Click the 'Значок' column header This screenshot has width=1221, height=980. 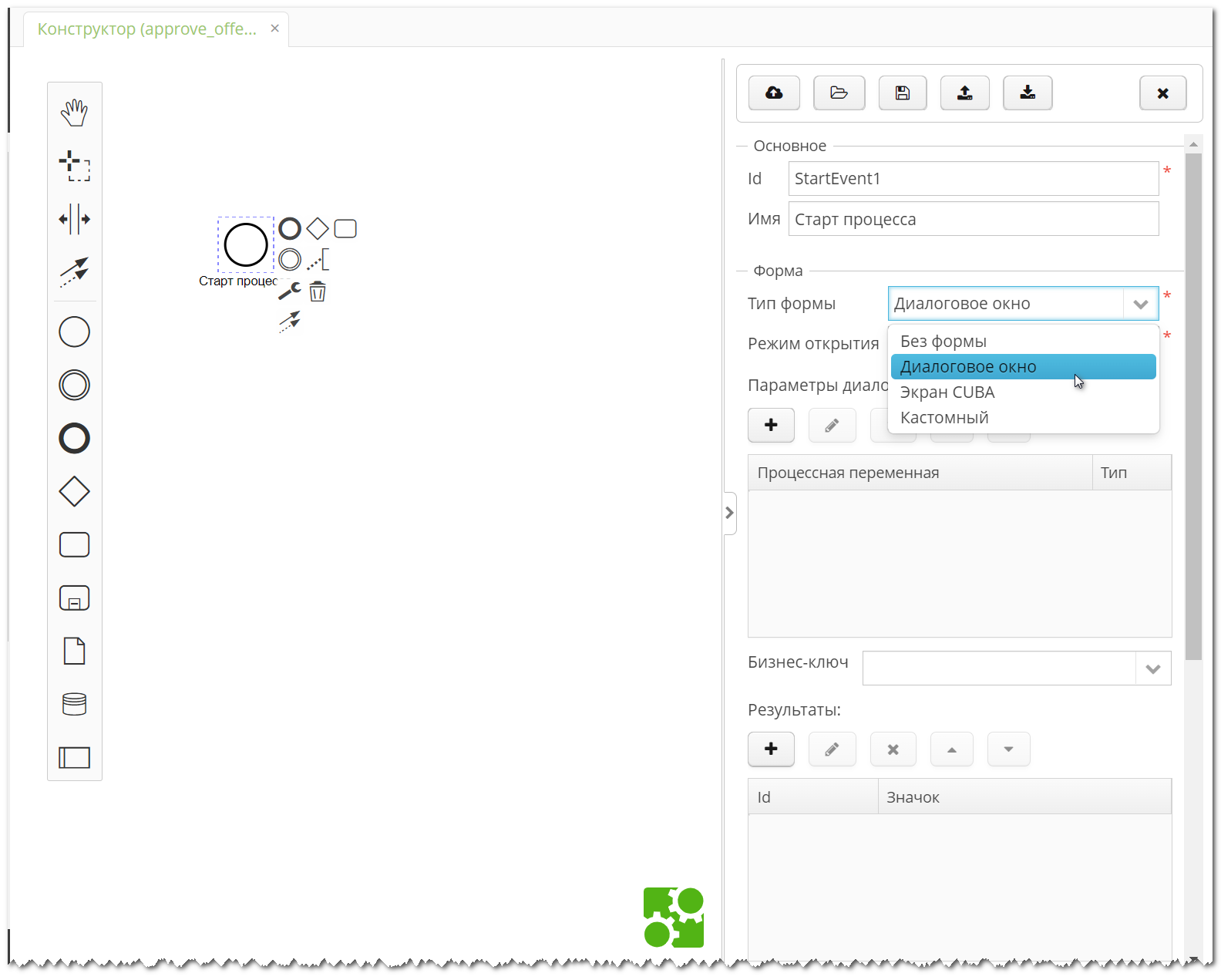click(x=1024, y=796)
